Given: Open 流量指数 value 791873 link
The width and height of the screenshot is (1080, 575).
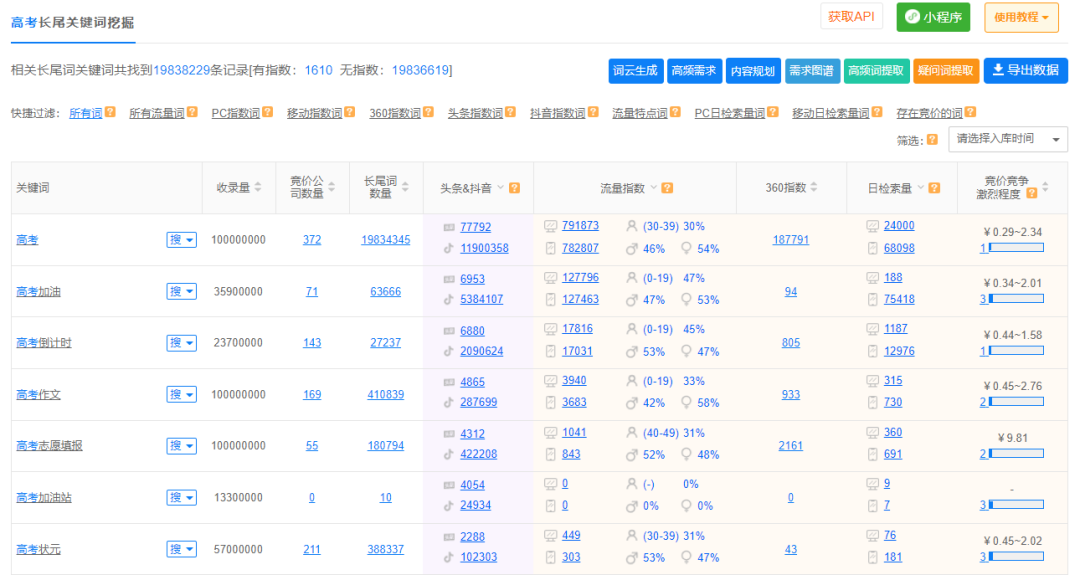Looking at the screenshot, I should click(x=580, y=226).
